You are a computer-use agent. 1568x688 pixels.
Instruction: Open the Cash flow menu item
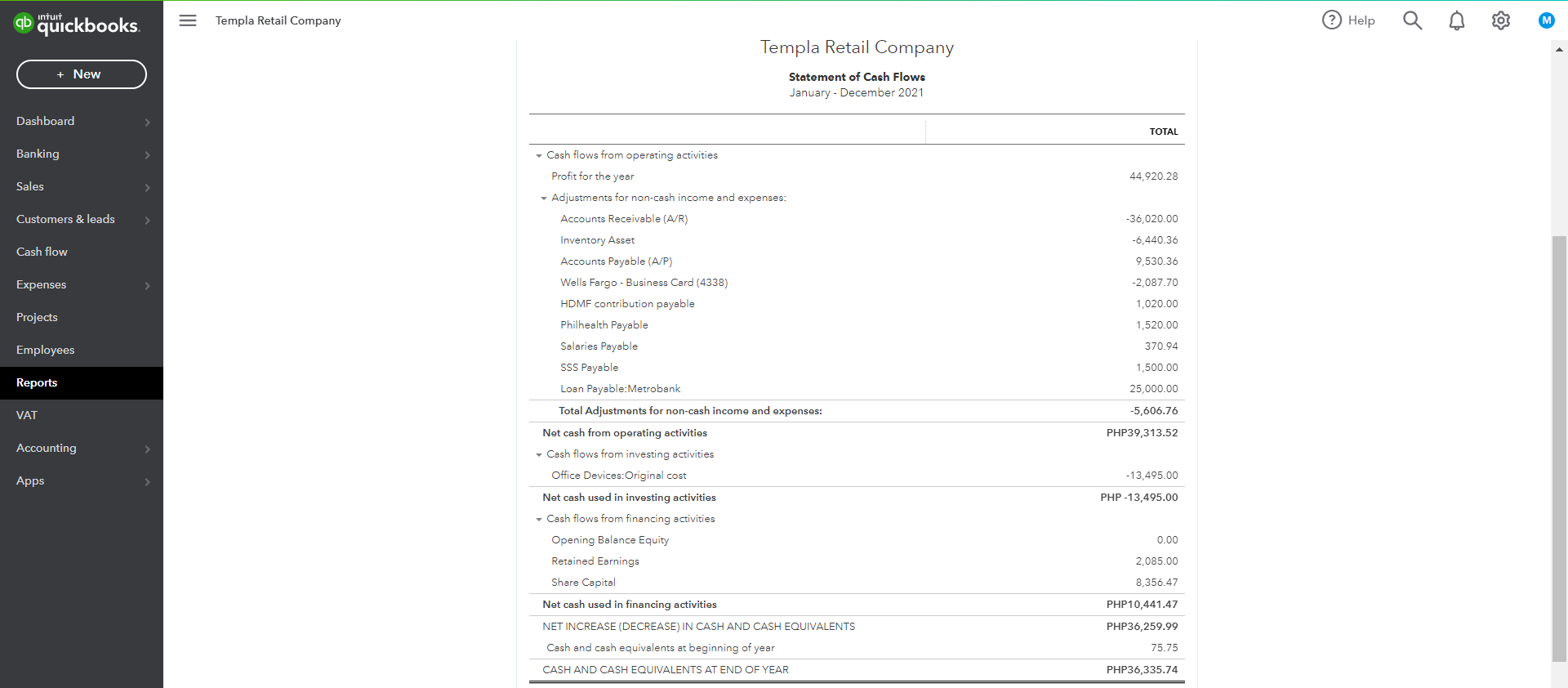[42, 252]
